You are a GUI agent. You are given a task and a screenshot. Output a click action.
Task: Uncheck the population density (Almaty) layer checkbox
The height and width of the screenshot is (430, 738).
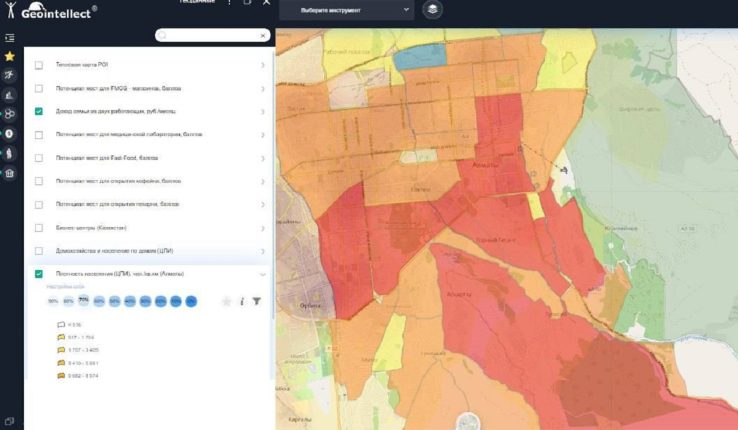[x=39, y=274]
